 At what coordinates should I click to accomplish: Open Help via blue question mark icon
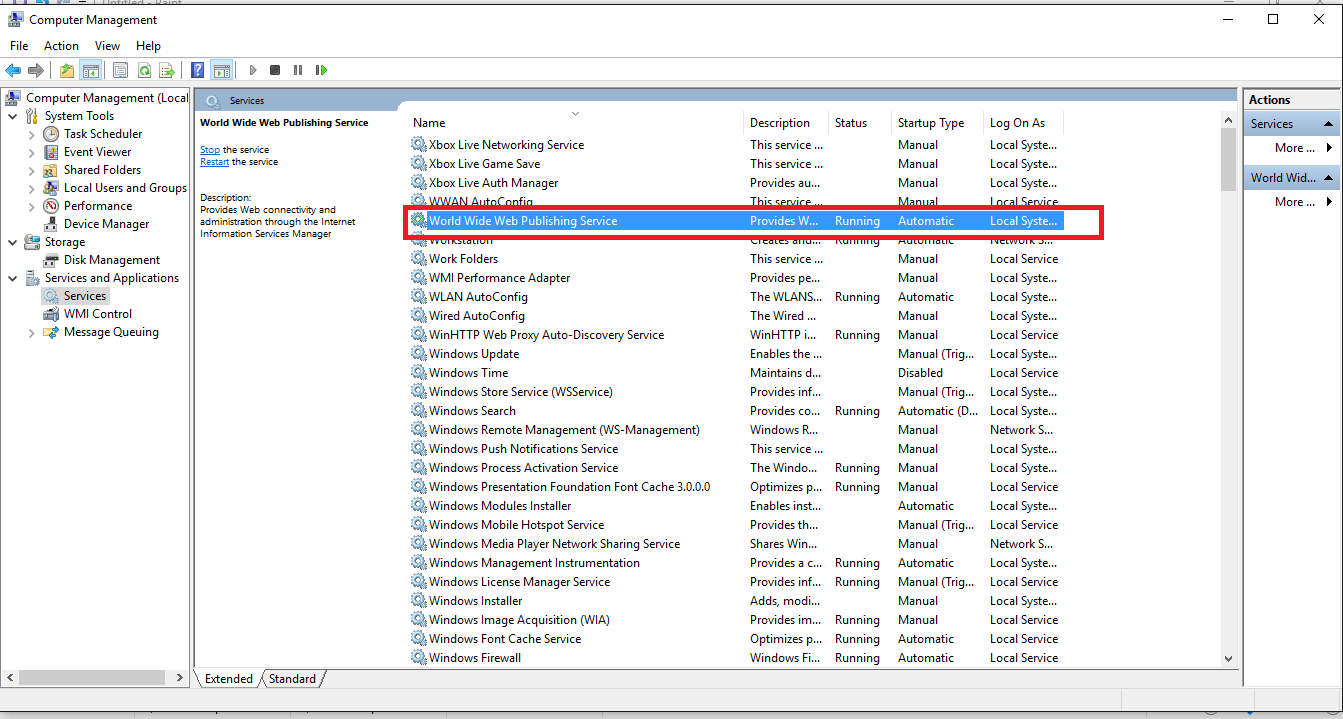pyautogui.click(x=197, y=70)
